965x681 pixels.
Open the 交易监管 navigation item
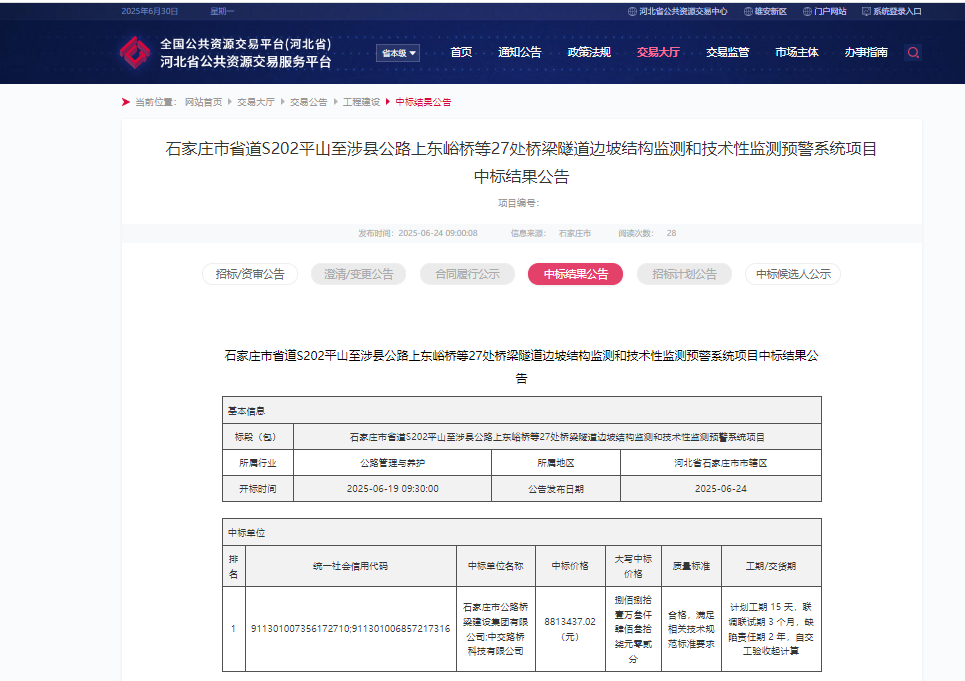point(727,52)
